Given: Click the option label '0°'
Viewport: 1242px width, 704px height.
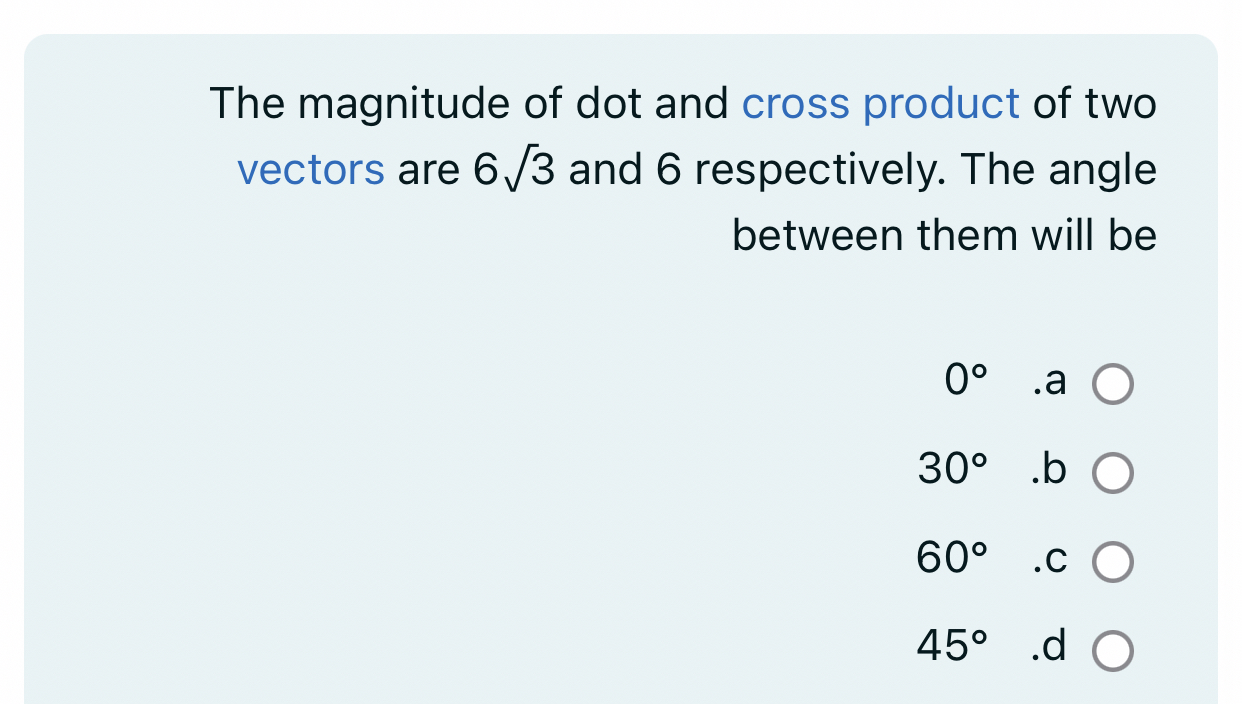Looking at the screenshot, I should [965, 381].
